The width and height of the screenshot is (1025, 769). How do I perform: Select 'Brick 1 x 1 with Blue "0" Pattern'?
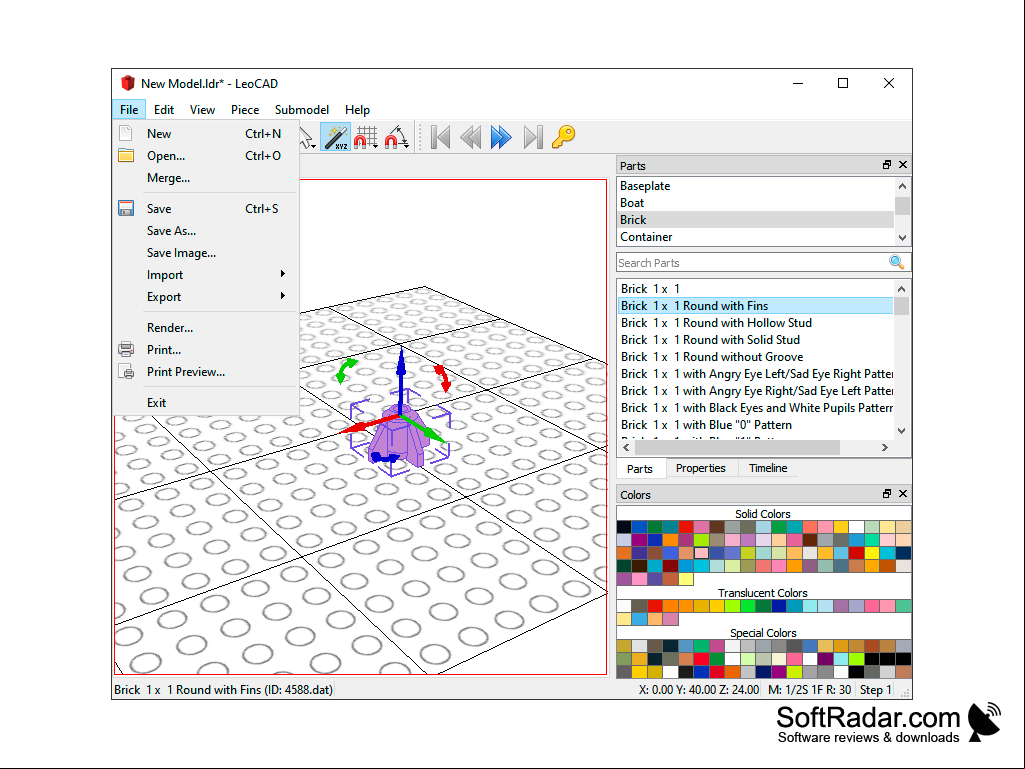coord(756,424)
